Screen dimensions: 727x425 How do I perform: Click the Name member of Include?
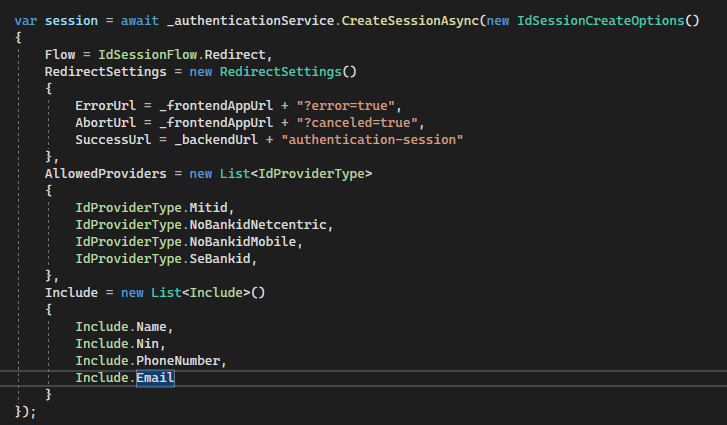click(x=151, y=327)
